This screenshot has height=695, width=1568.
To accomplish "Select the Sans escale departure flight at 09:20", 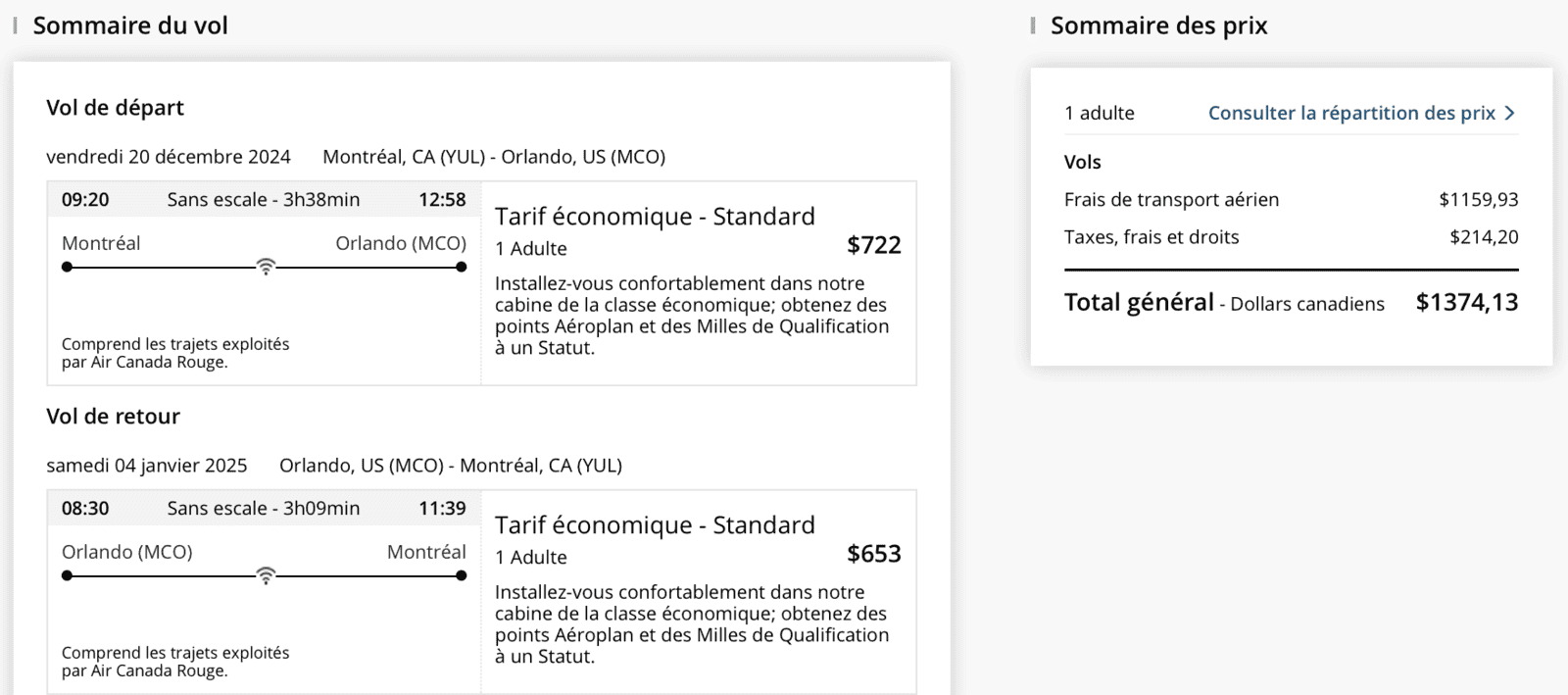I will tap(263, 199).
